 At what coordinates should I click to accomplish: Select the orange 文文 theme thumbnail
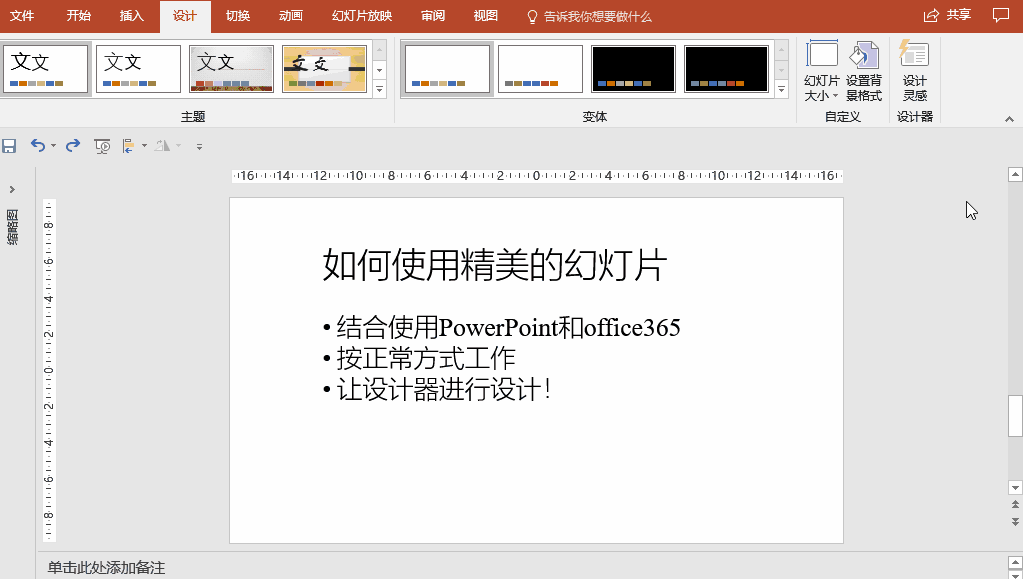click(323, 68)
